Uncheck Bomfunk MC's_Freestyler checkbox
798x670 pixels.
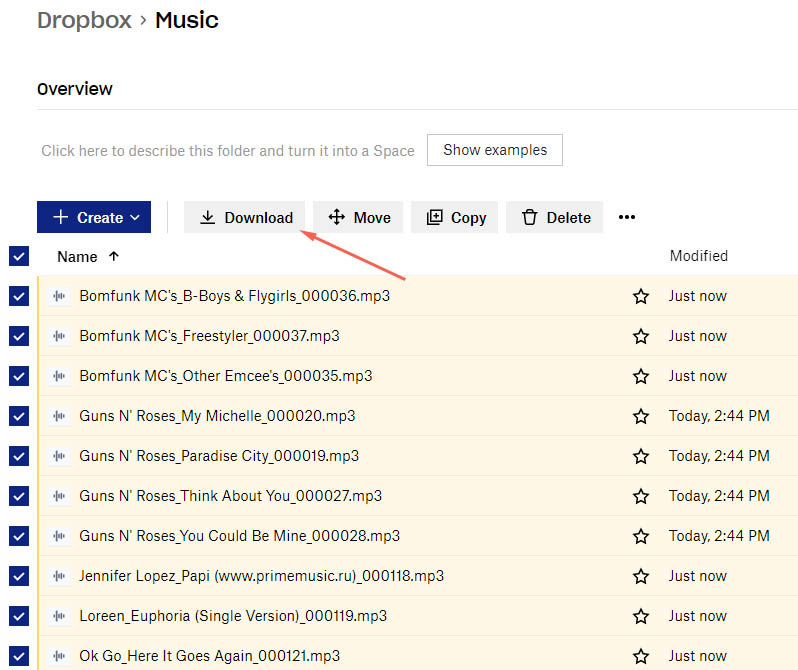pos(19,336)
